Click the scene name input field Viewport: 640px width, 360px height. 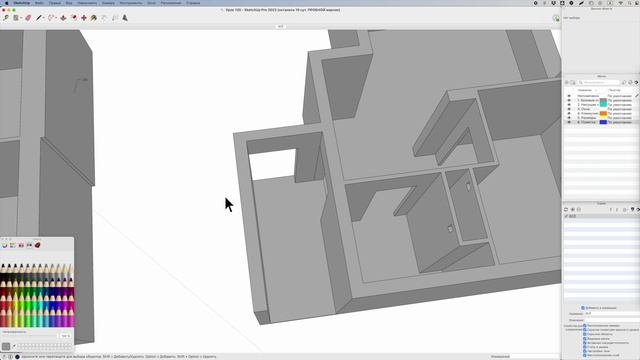pos(612,313)
